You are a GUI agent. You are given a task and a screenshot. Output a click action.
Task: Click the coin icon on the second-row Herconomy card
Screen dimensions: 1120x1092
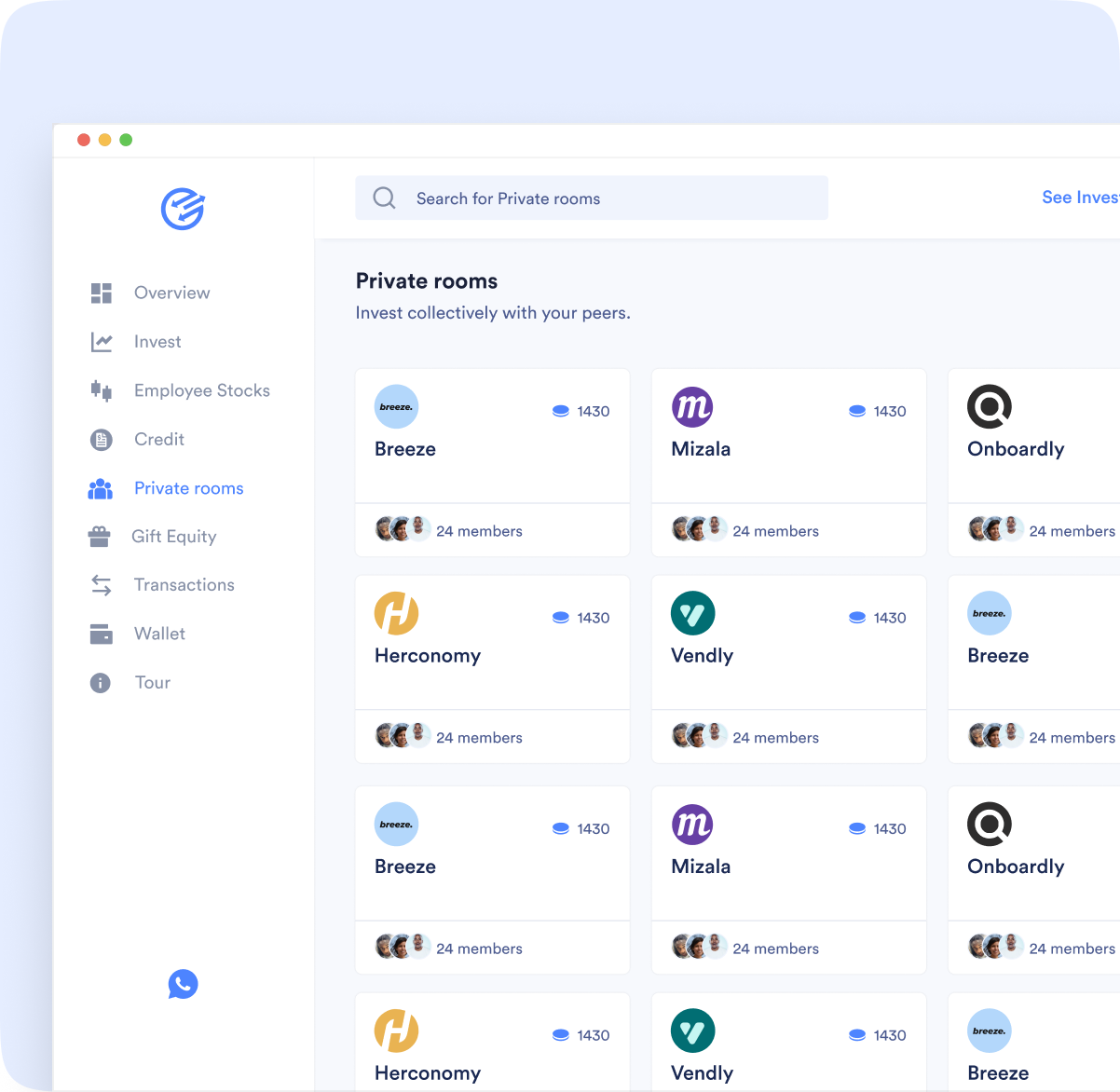pos(561,618)
